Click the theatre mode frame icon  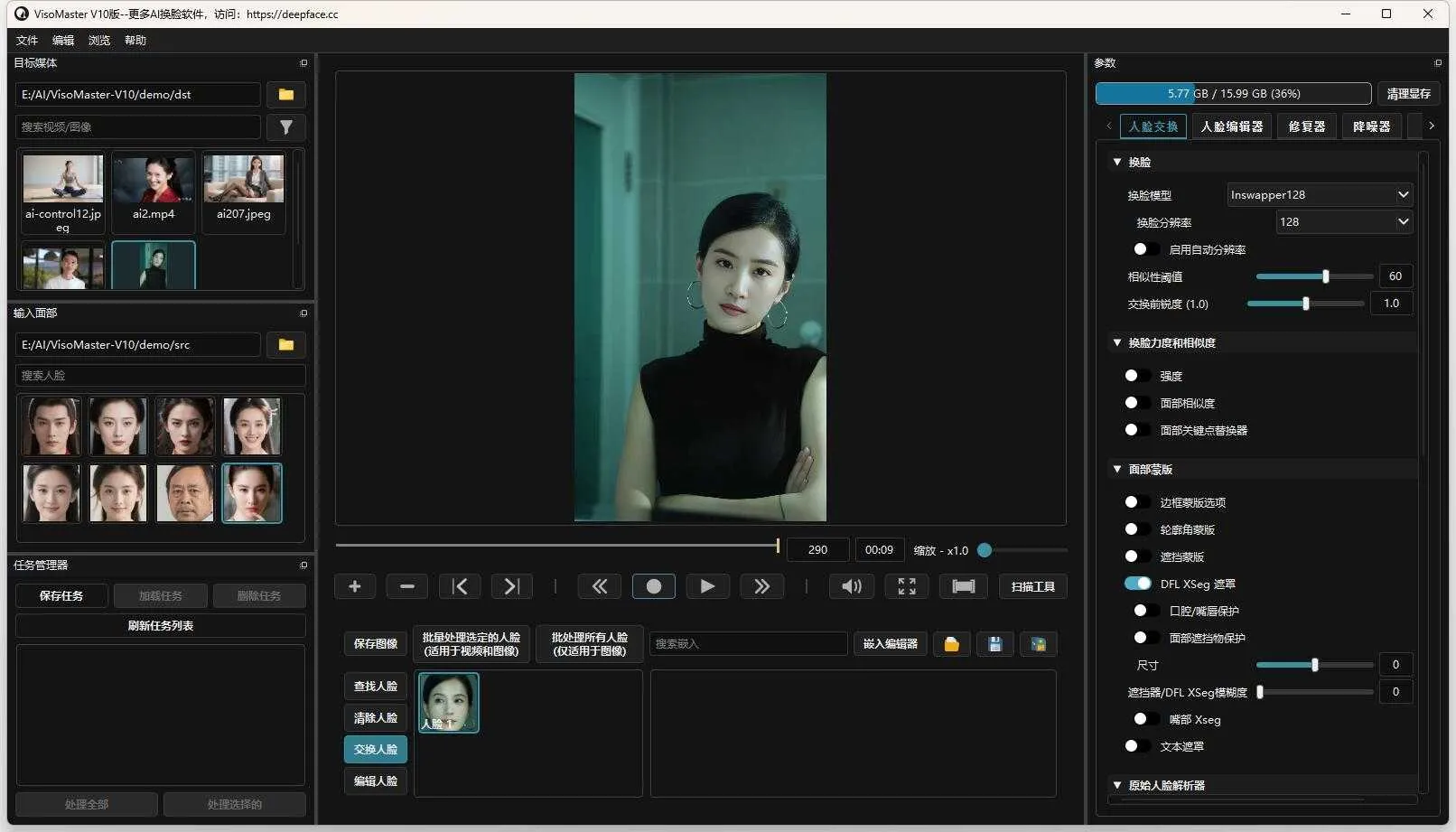click(x=964, y=586)
